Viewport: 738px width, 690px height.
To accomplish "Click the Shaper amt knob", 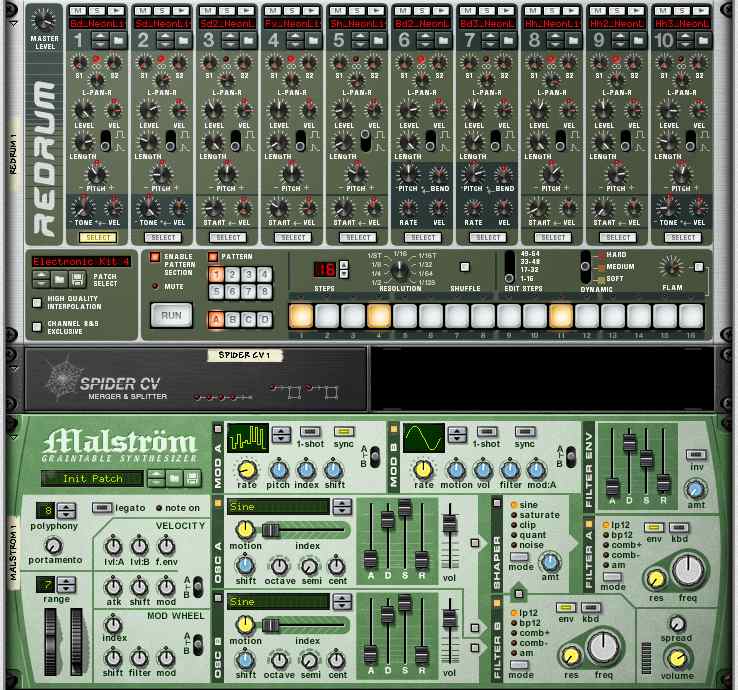I will coord(550,561).
